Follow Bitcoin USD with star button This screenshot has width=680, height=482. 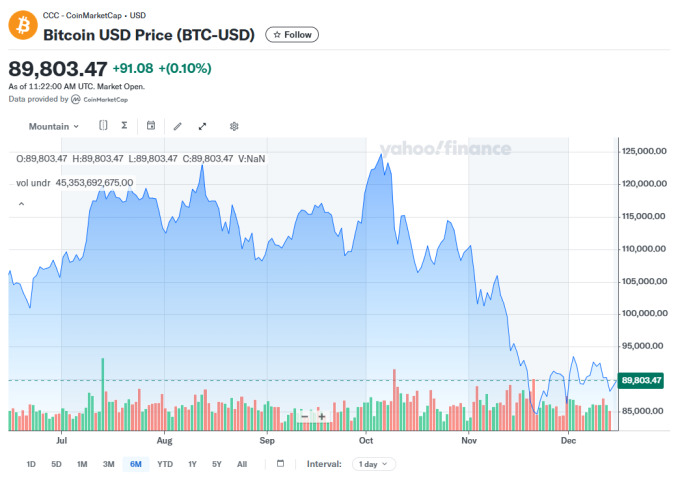[x=292, y=35]
